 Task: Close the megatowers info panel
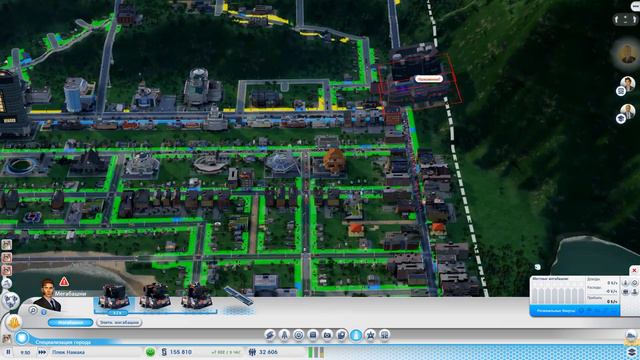pos(634,270)
